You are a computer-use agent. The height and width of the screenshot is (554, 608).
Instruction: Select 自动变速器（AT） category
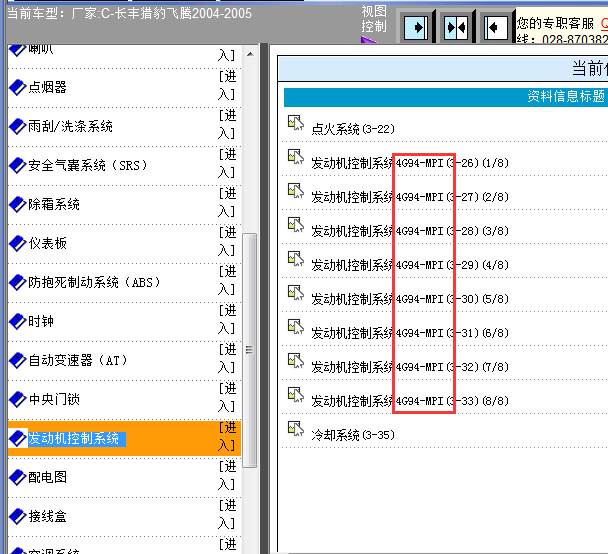(x=78, y=361)
